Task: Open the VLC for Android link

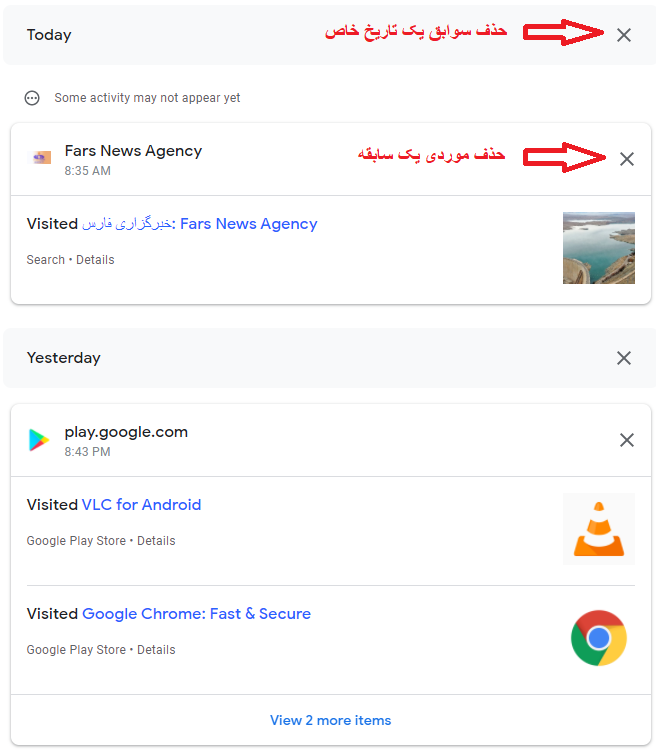Action: click(141, 505)
